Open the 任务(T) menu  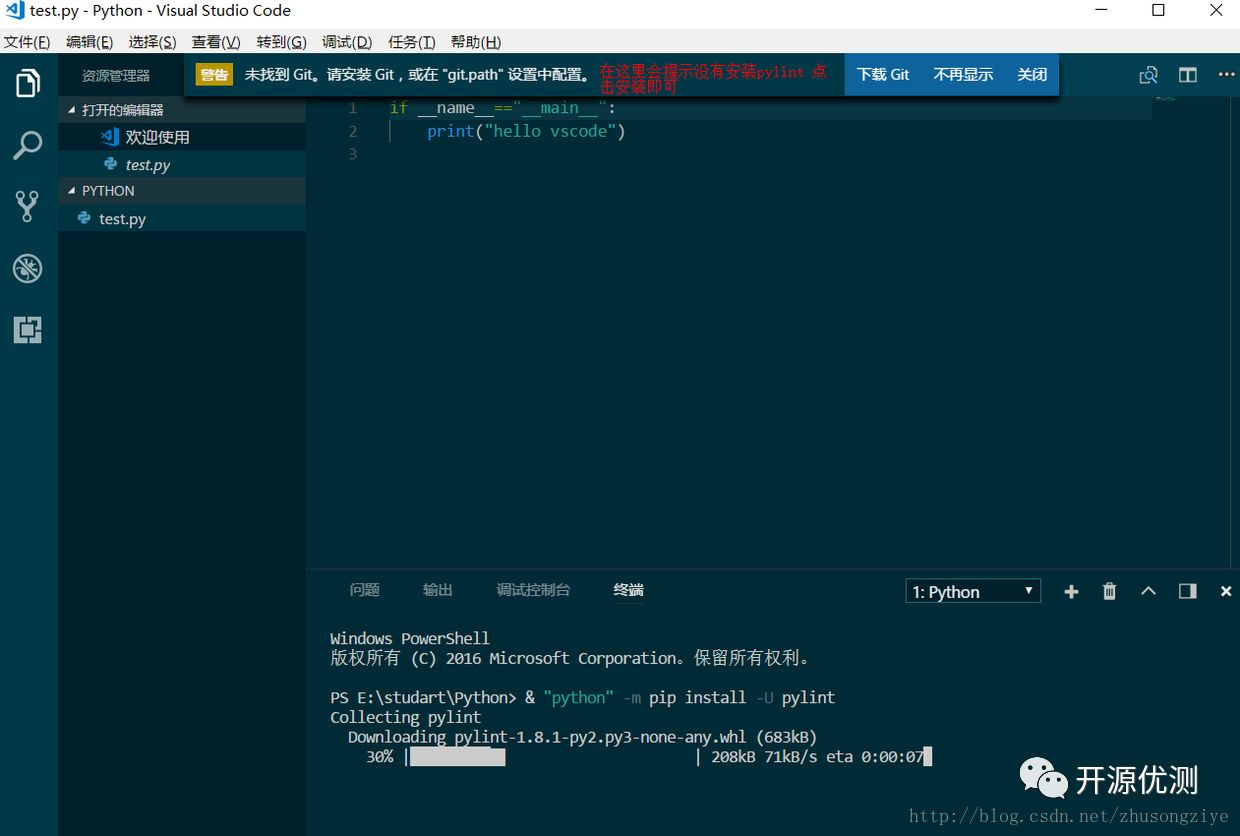[x=412, y=42]
